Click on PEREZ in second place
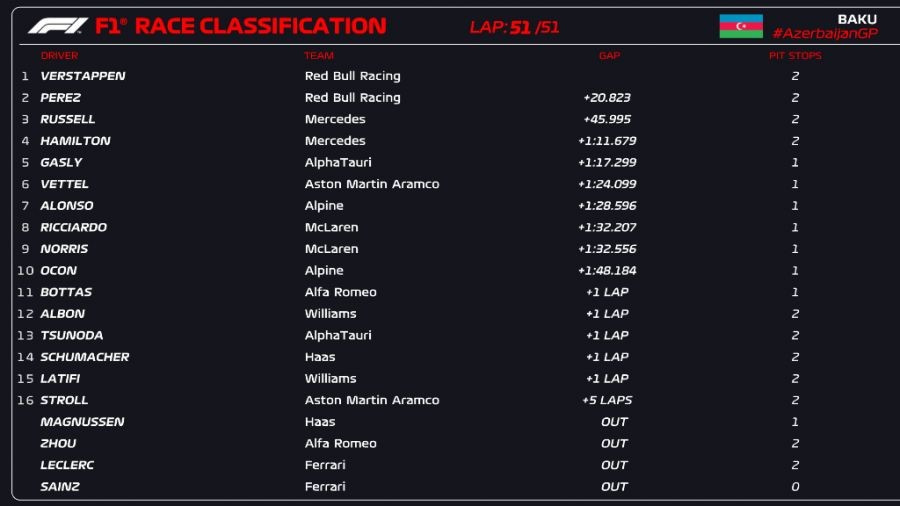 pos(61,98)
